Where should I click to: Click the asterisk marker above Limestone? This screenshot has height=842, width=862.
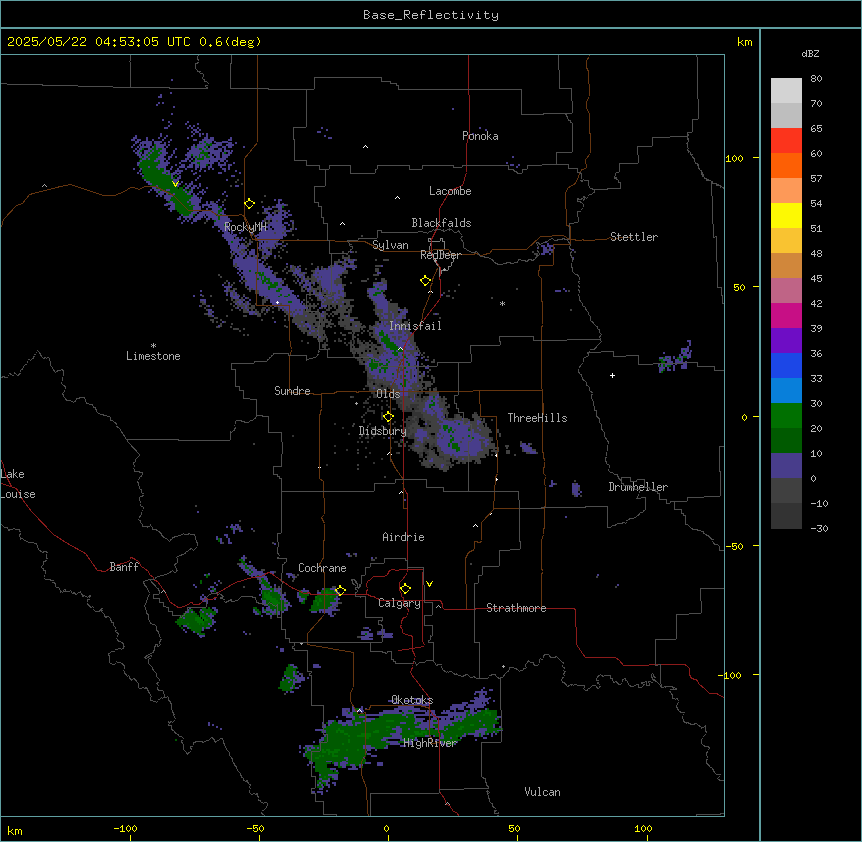(x=153, y=345)
